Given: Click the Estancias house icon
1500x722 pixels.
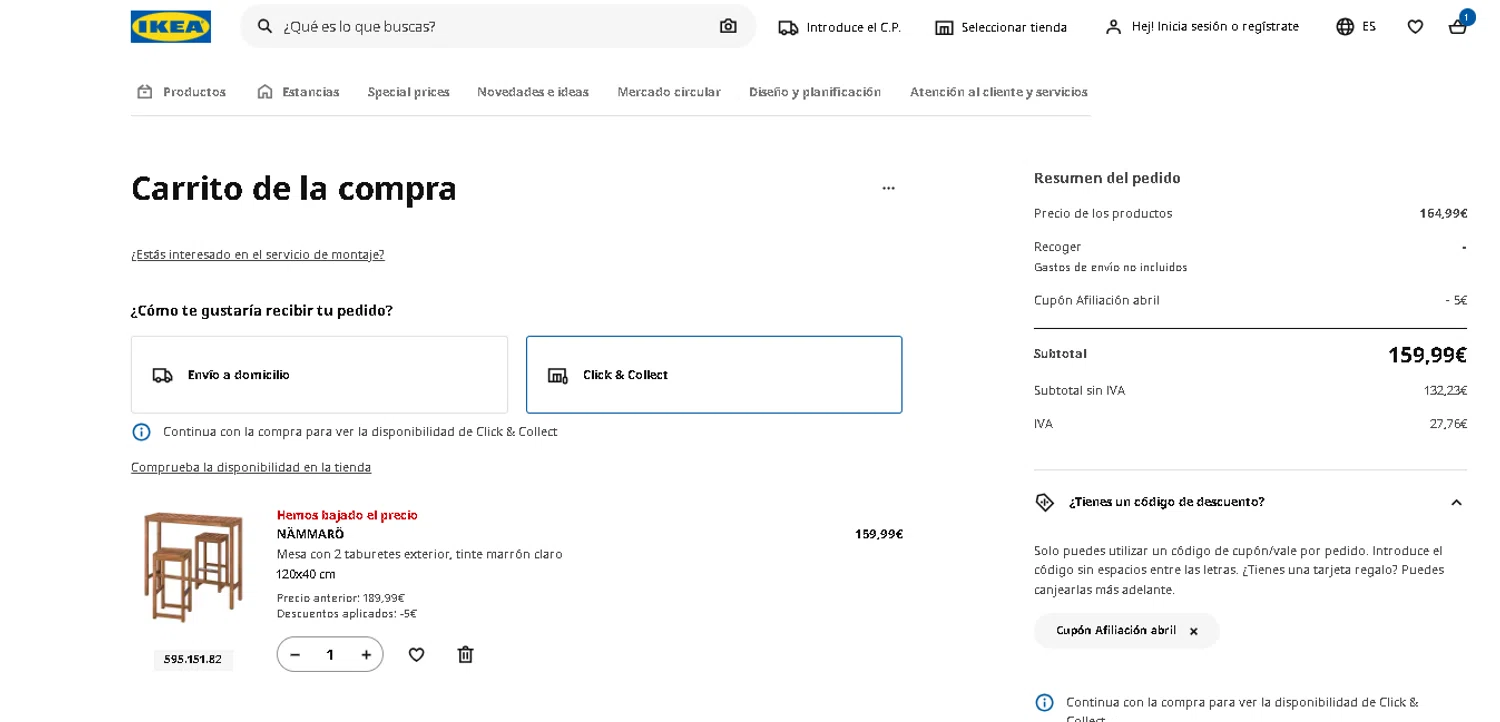Looking at the screenshot, I should [x=265, y=92].
